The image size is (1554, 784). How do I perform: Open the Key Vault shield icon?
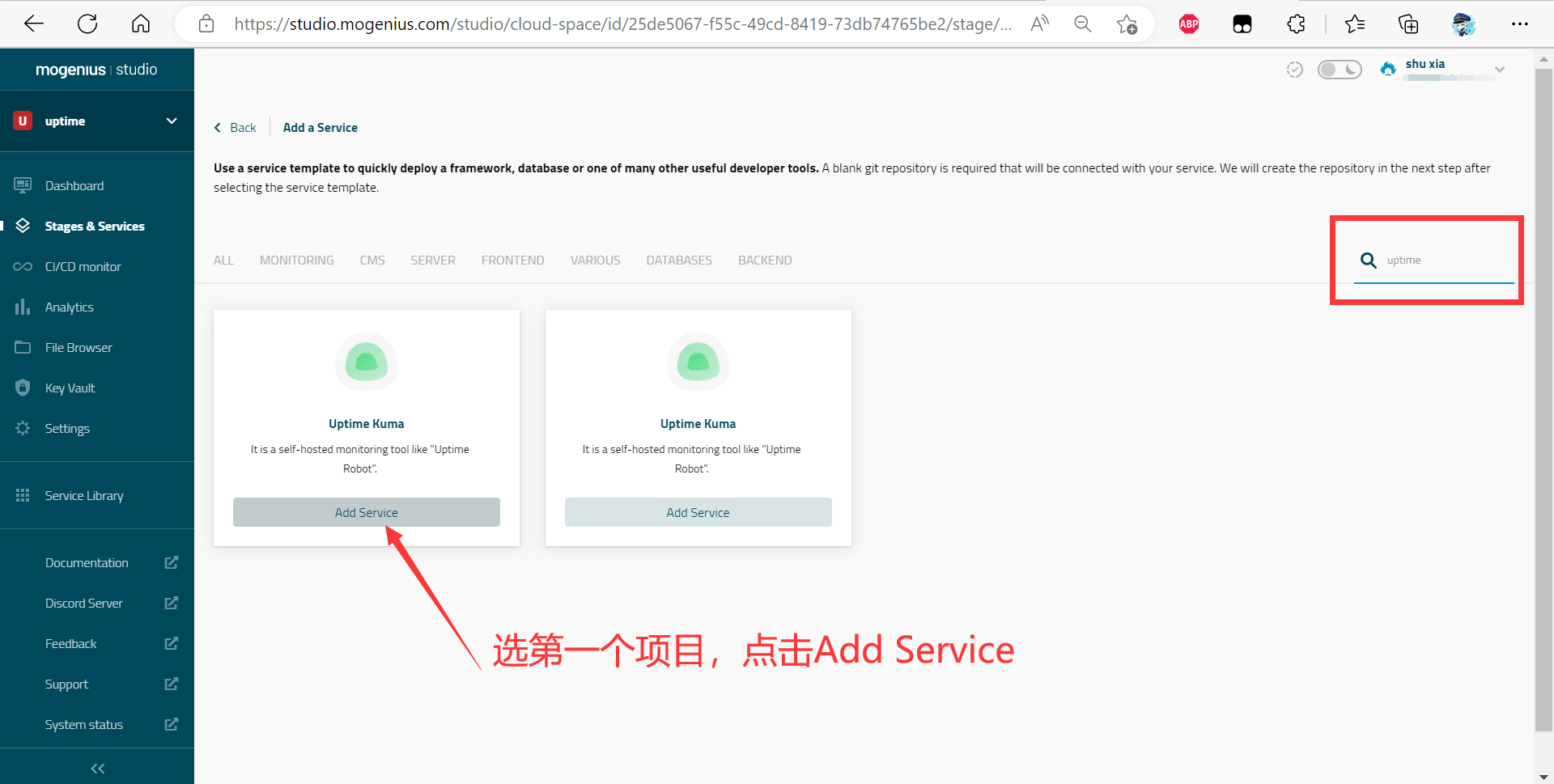[x=23, y=388]
